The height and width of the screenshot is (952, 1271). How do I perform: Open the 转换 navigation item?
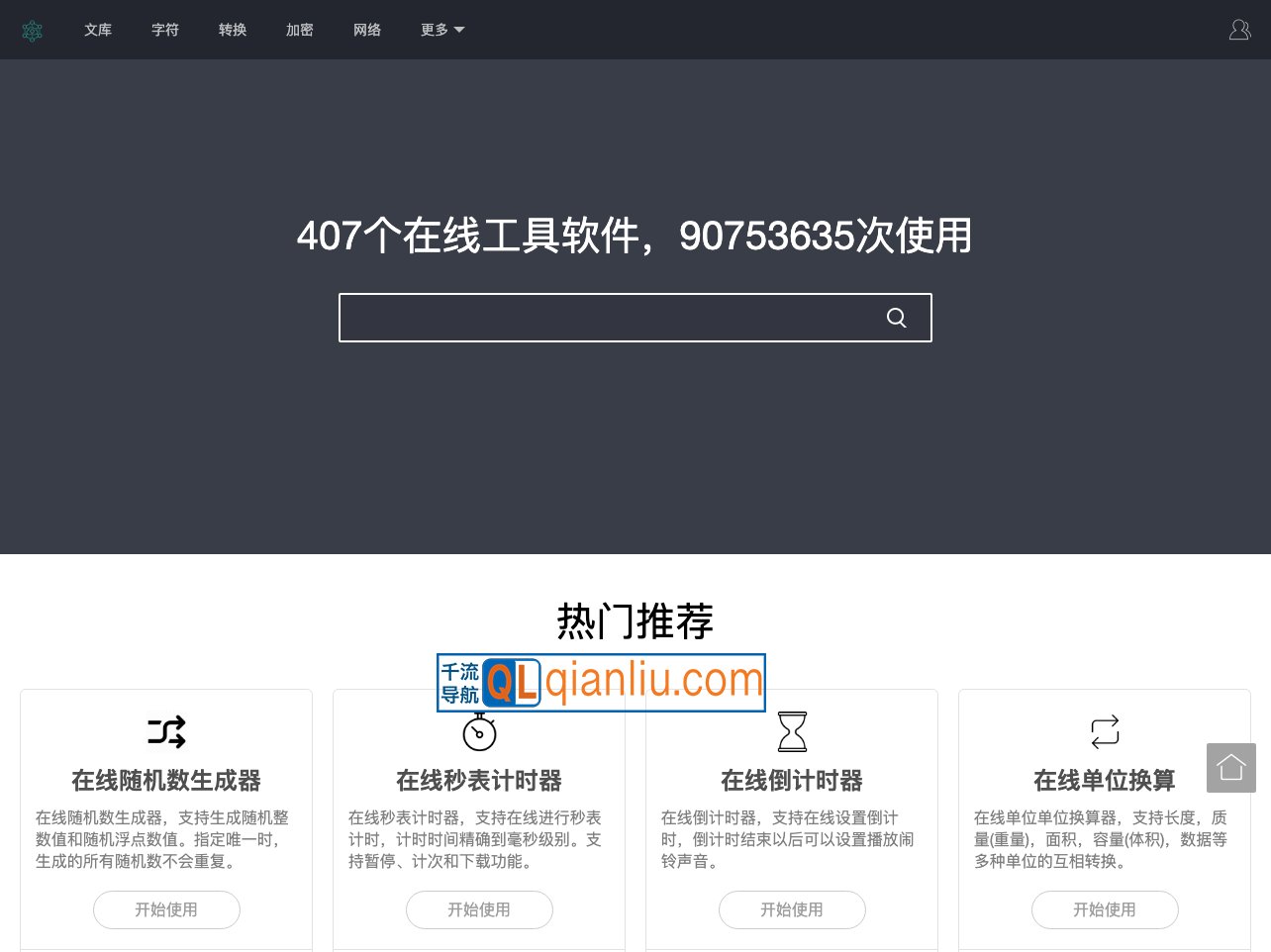[233, 30]
